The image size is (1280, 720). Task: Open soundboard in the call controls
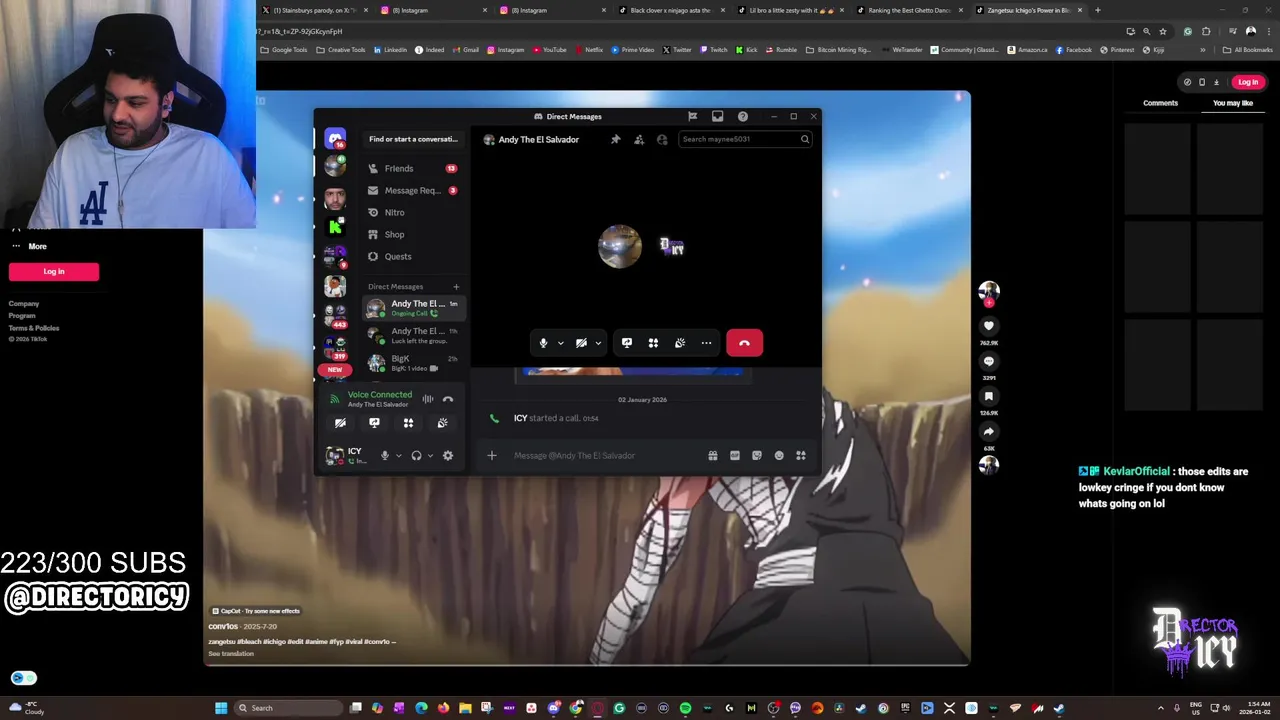[680, 343]
